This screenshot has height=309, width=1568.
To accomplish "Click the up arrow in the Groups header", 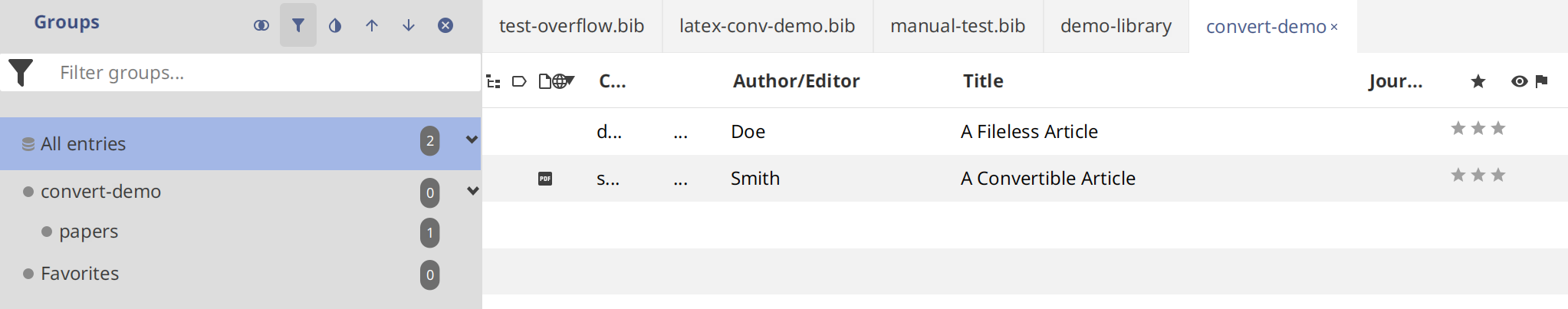I will [x=372, y=25].
